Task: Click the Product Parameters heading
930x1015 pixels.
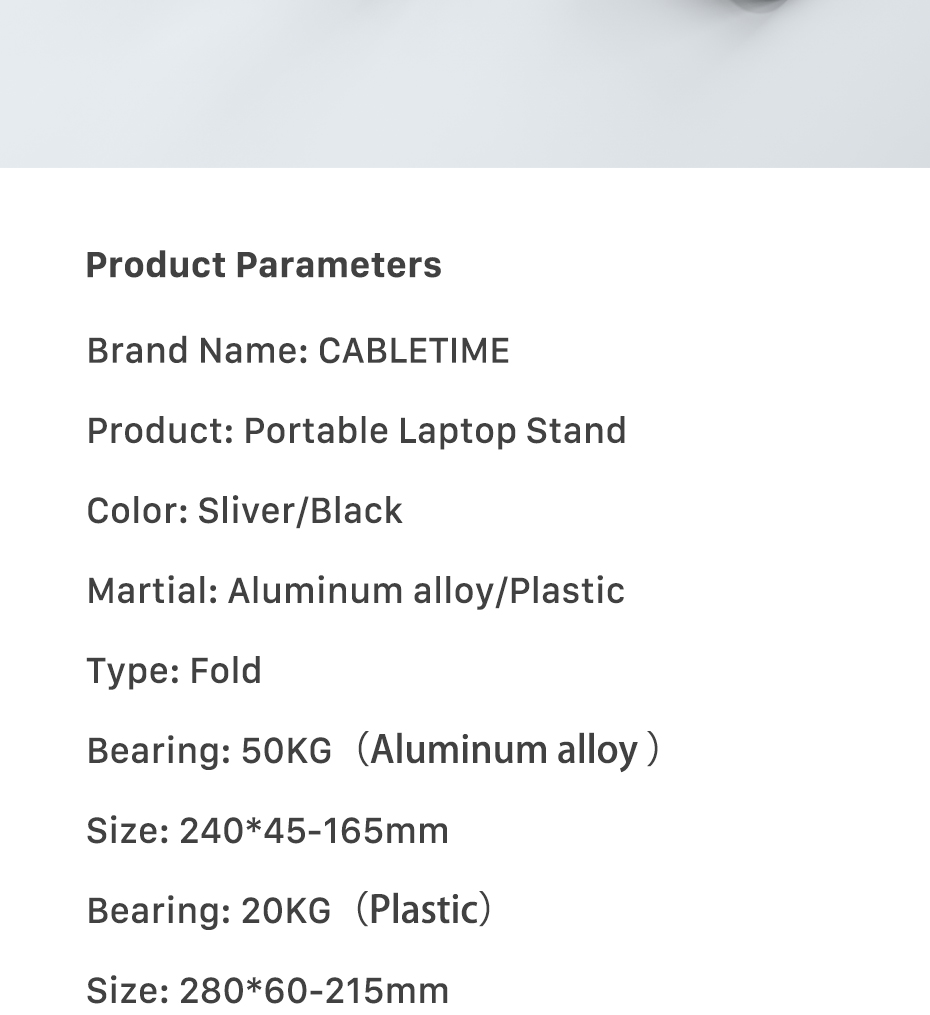Action: [263, 265]
